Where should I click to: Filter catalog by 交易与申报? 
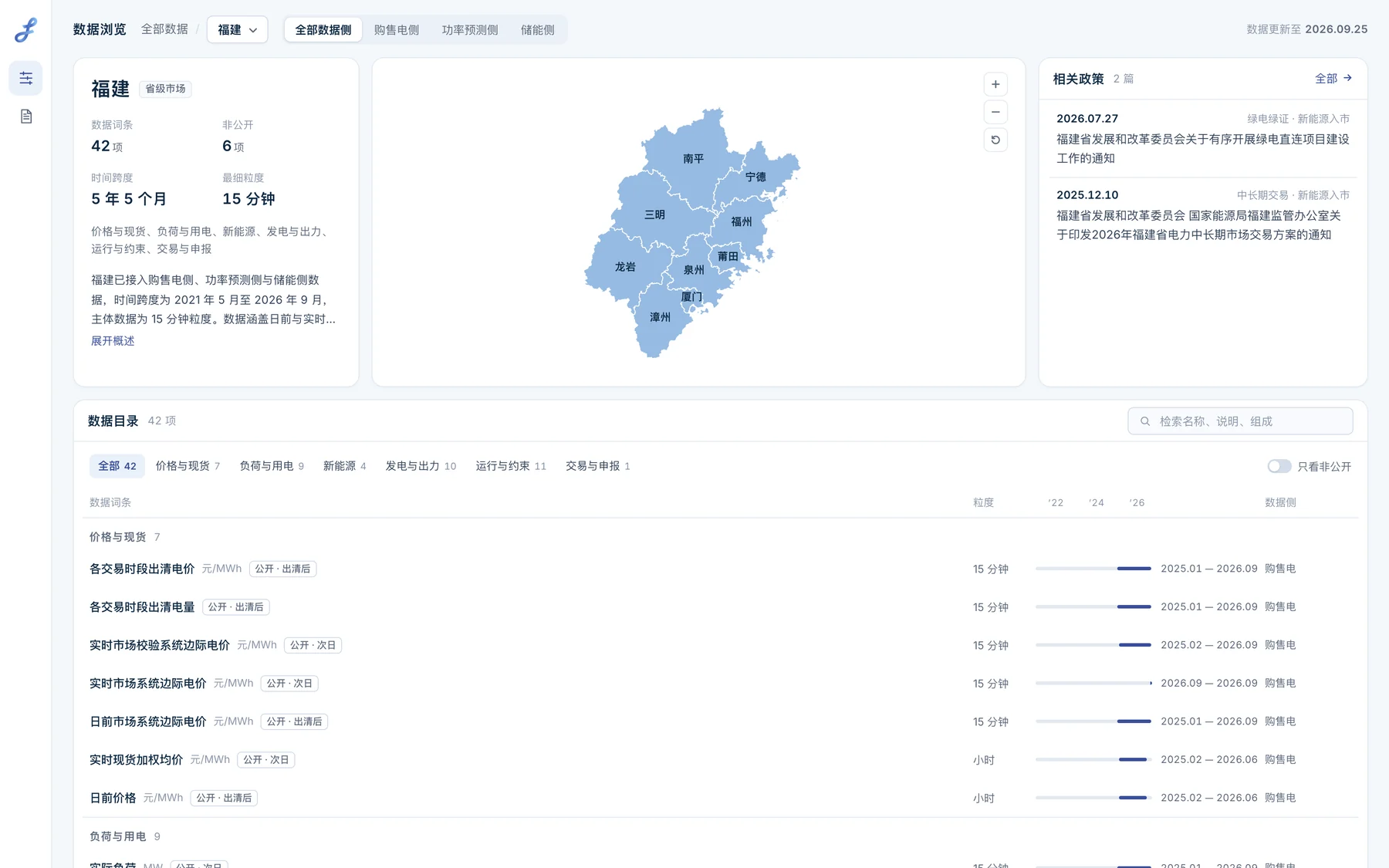598,466
